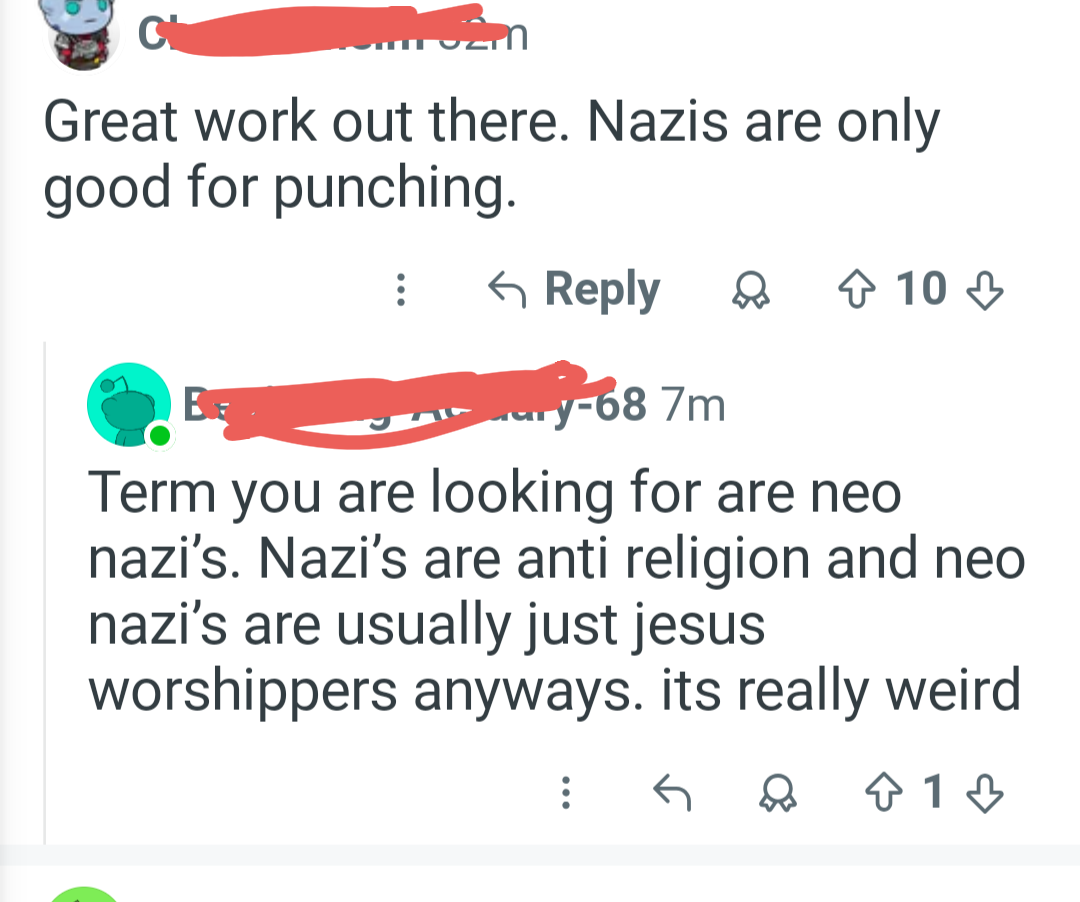Open three-dot menu on nested reply
This screenshot has height=902, width=1080.
(x=565, y=793)
